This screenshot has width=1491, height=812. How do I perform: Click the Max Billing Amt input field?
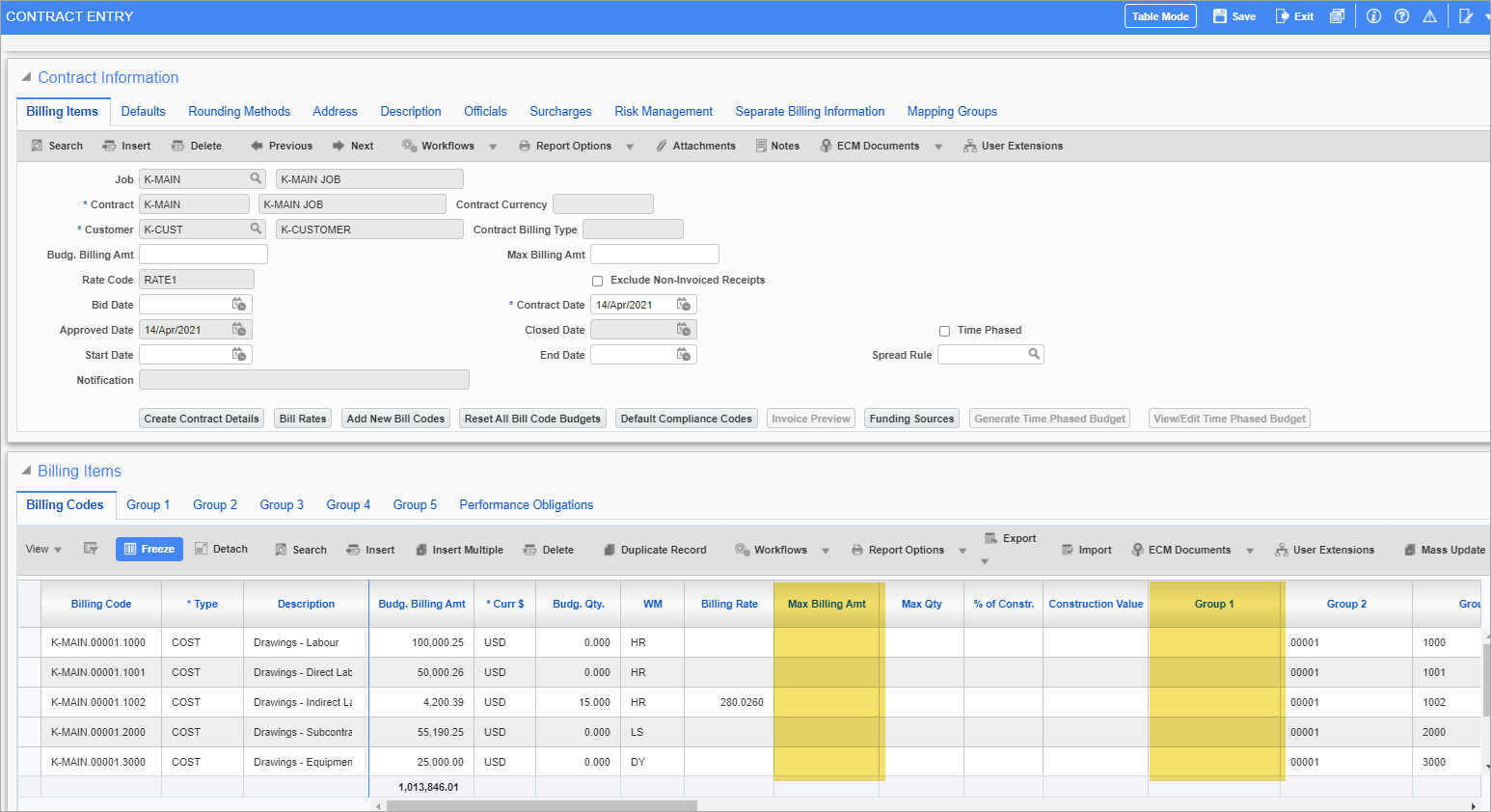coord(655,255)
